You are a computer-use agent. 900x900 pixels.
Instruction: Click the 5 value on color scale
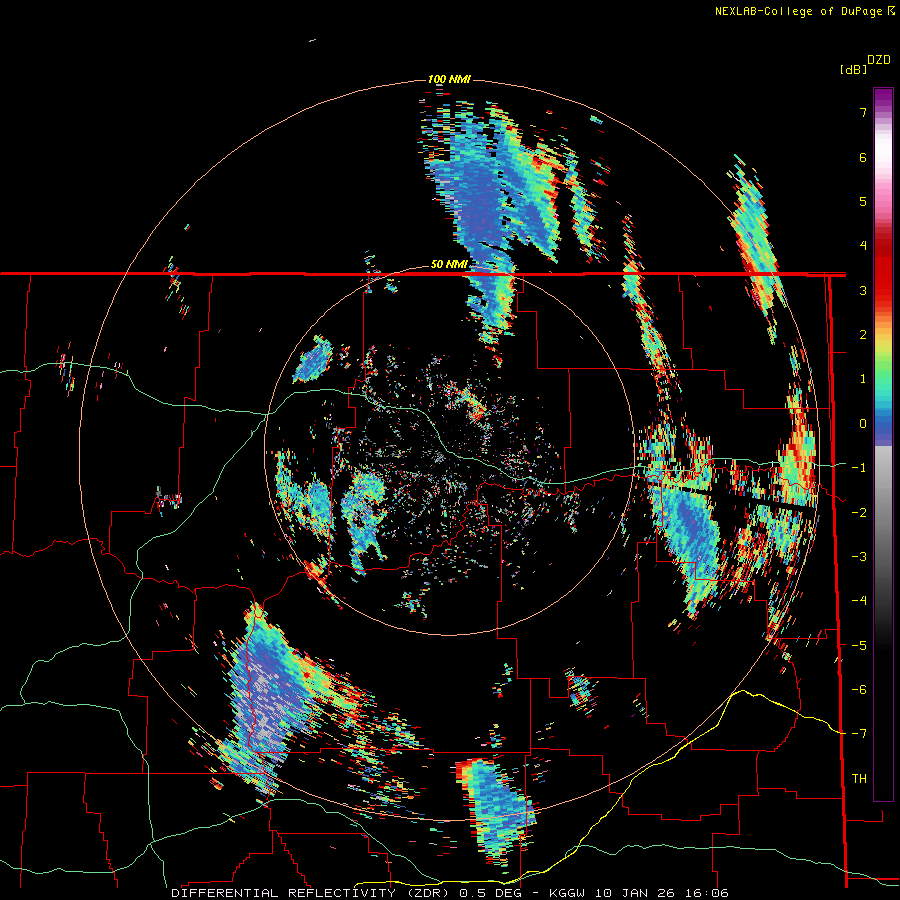863,201
